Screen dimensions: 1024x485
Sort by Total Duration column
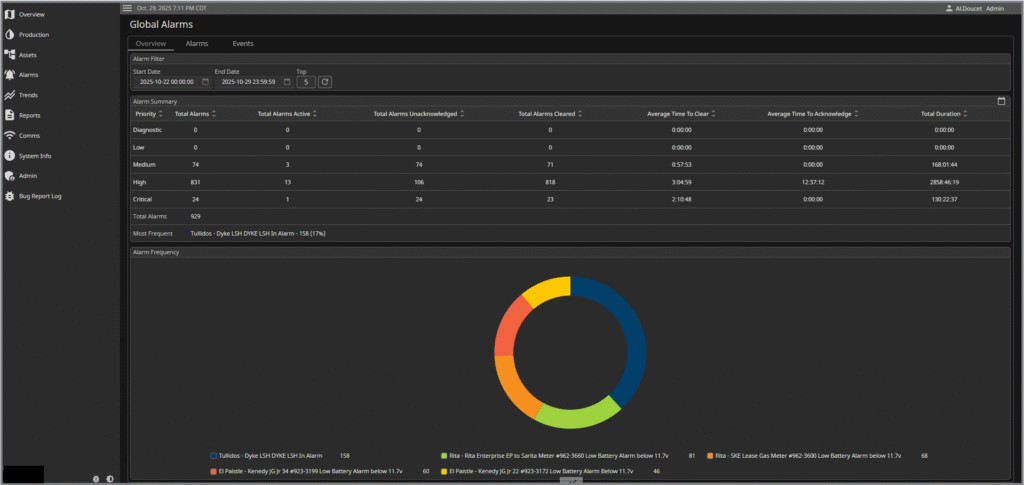coord(965,114)
